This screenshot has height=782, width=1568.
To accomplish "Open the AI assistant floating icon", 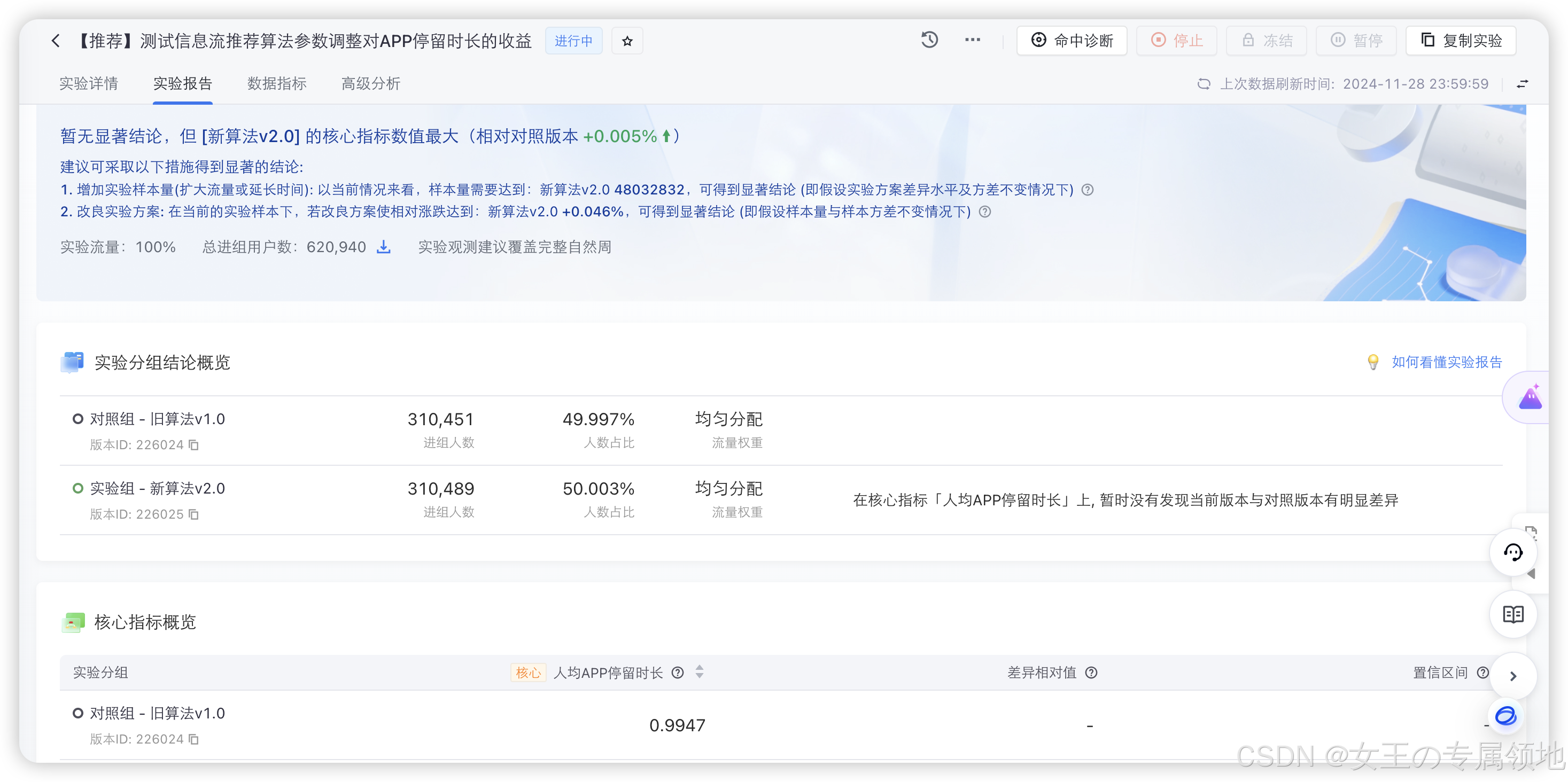I will [x=1530, y=398].
